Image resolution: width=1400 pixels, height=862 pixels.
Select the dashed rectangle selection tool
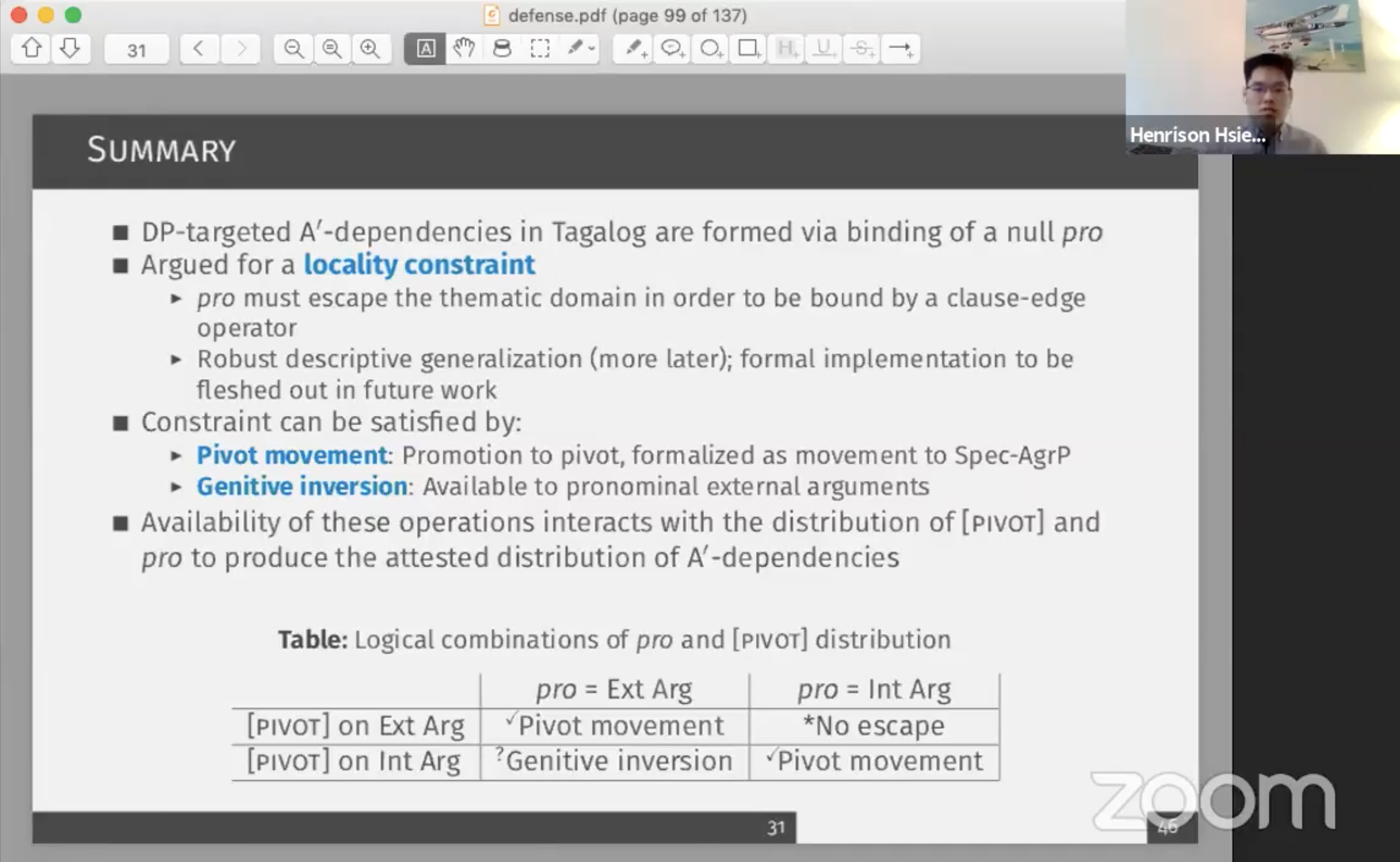[540, 48]
